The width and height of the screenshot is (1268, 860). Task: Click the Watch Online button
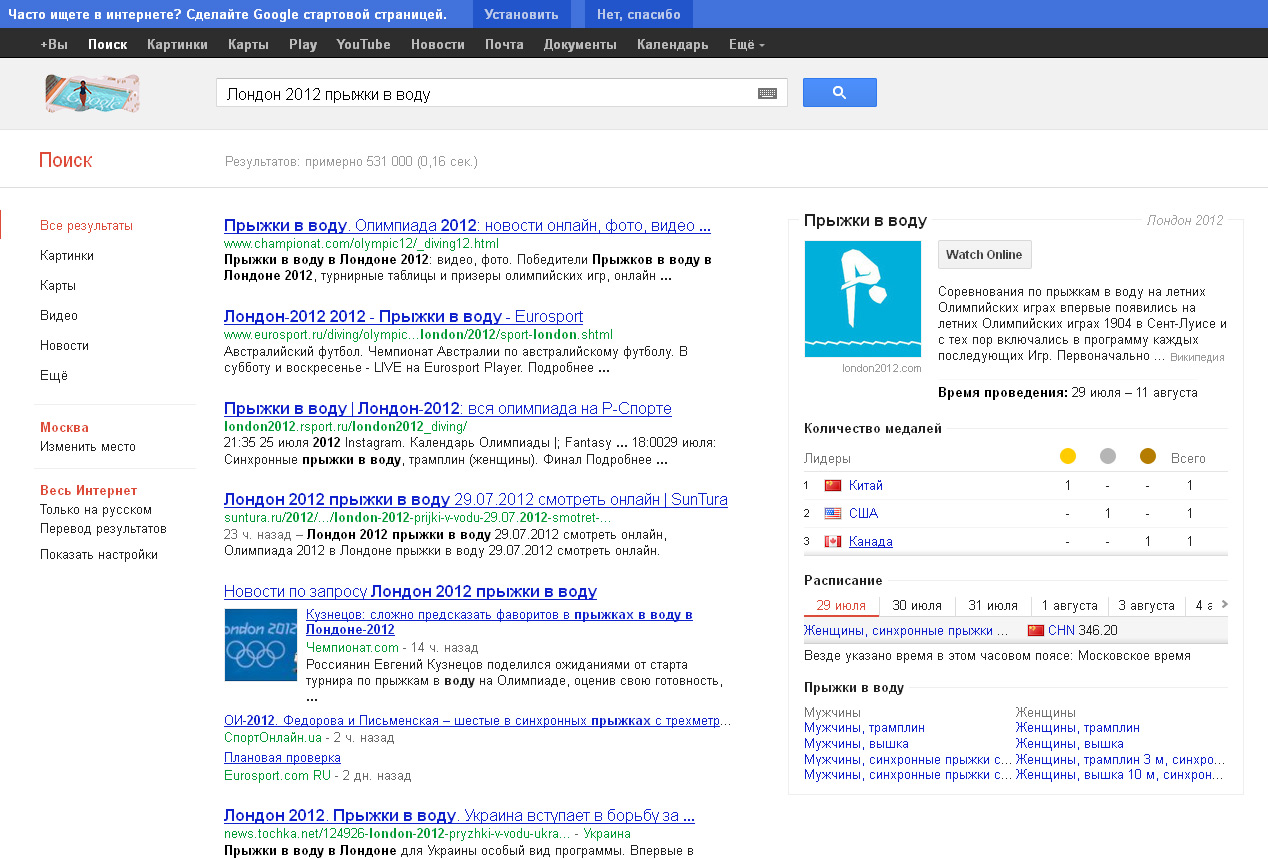984,254
